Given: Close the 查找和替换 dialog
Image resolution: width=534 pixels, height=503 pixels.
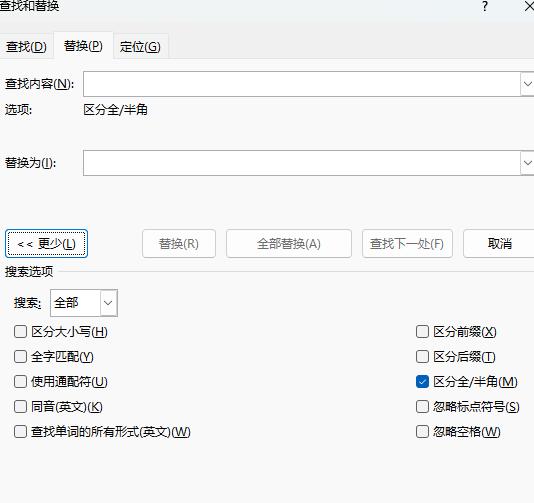Looking at the screenshot, I should coord(529,6).
